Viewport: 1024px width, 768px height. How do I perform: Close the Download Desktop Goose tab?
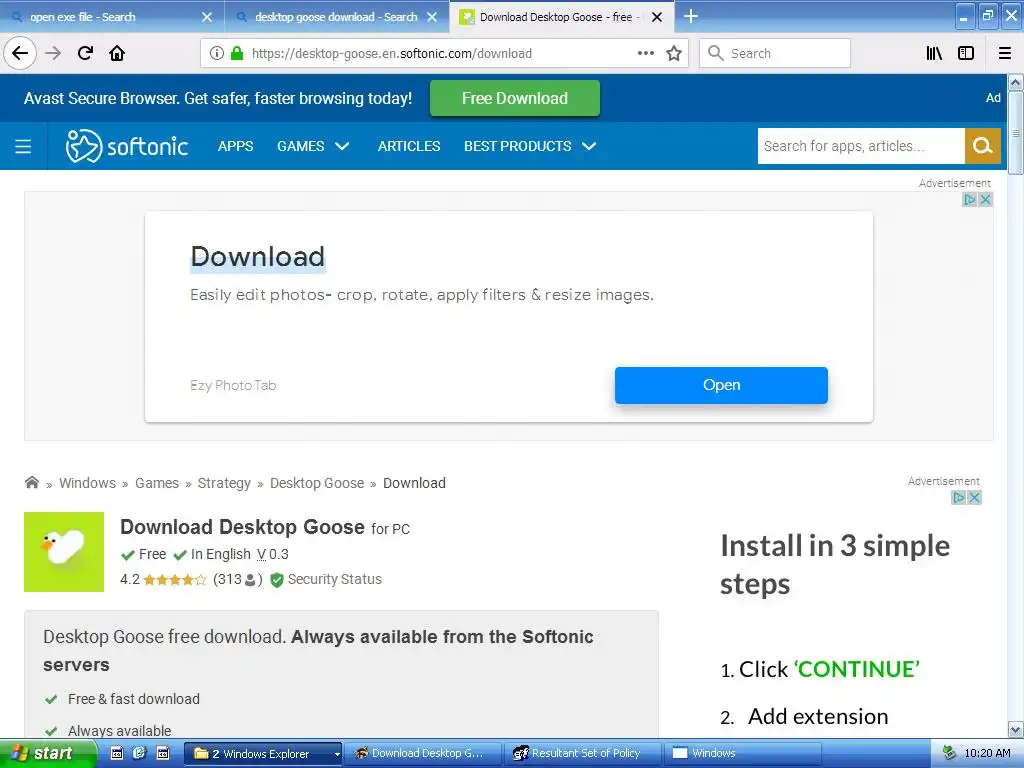(657, 17)
